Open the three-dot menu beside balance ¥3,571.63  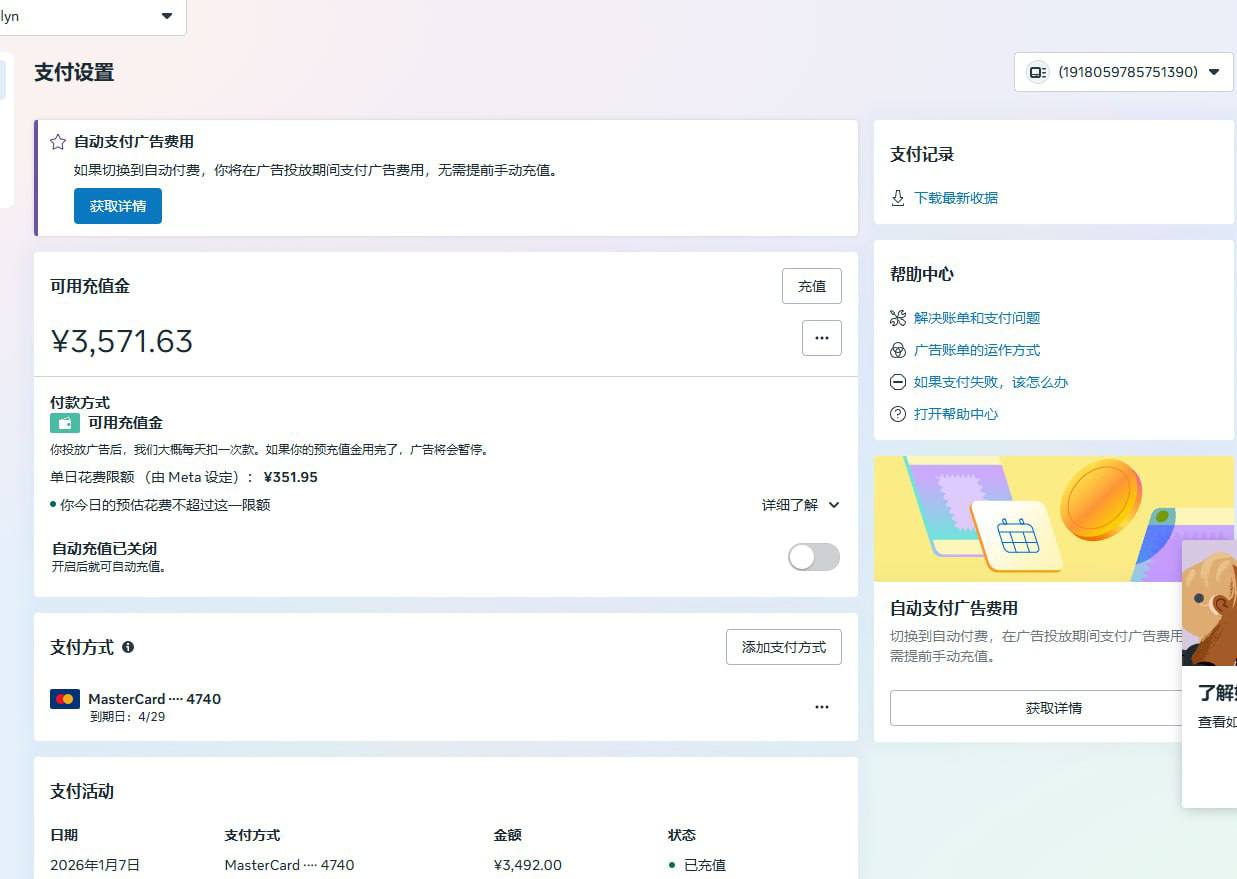[821, 338]
